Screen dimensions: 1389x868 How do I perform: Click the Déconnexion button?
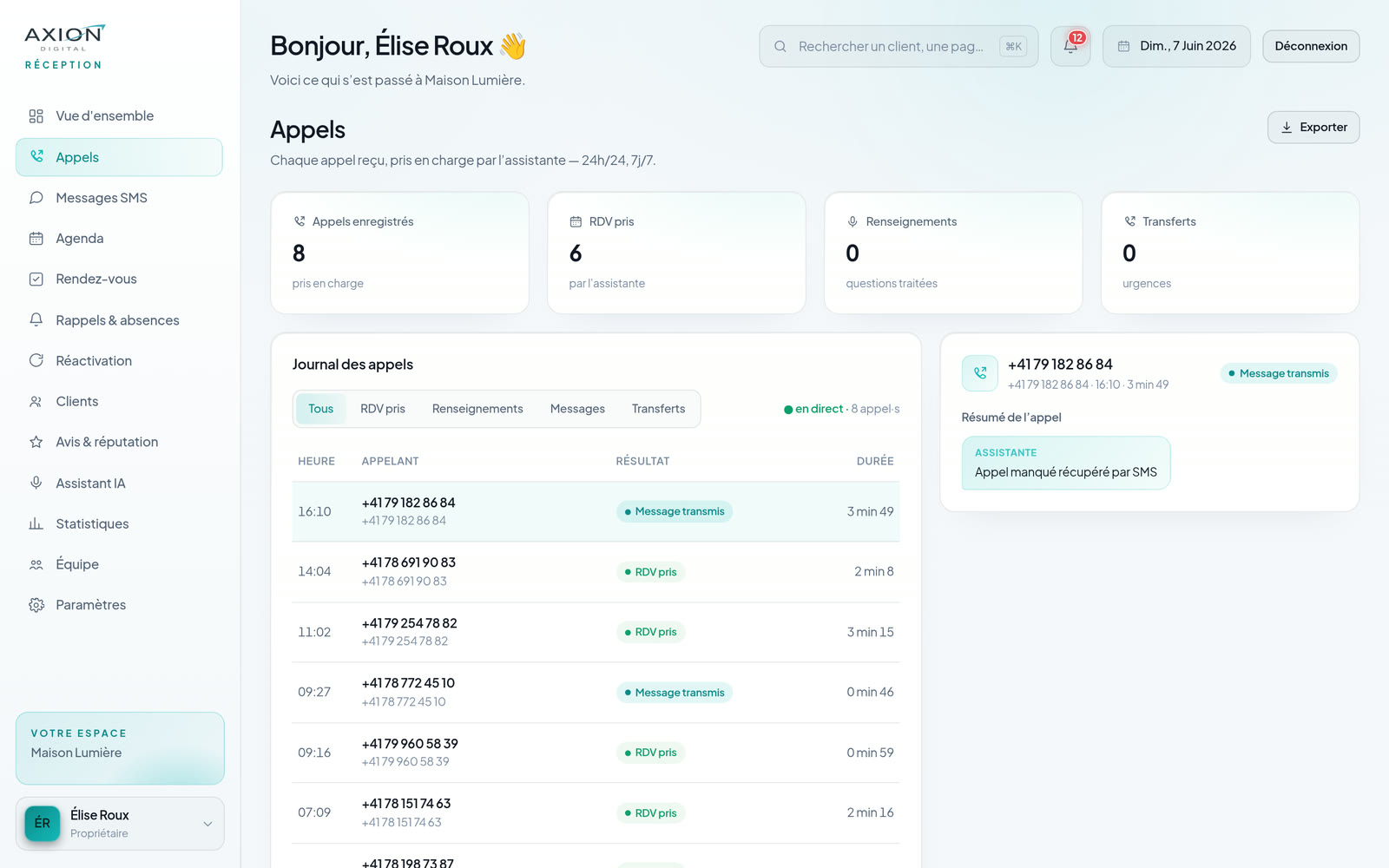pos(1311,46)
